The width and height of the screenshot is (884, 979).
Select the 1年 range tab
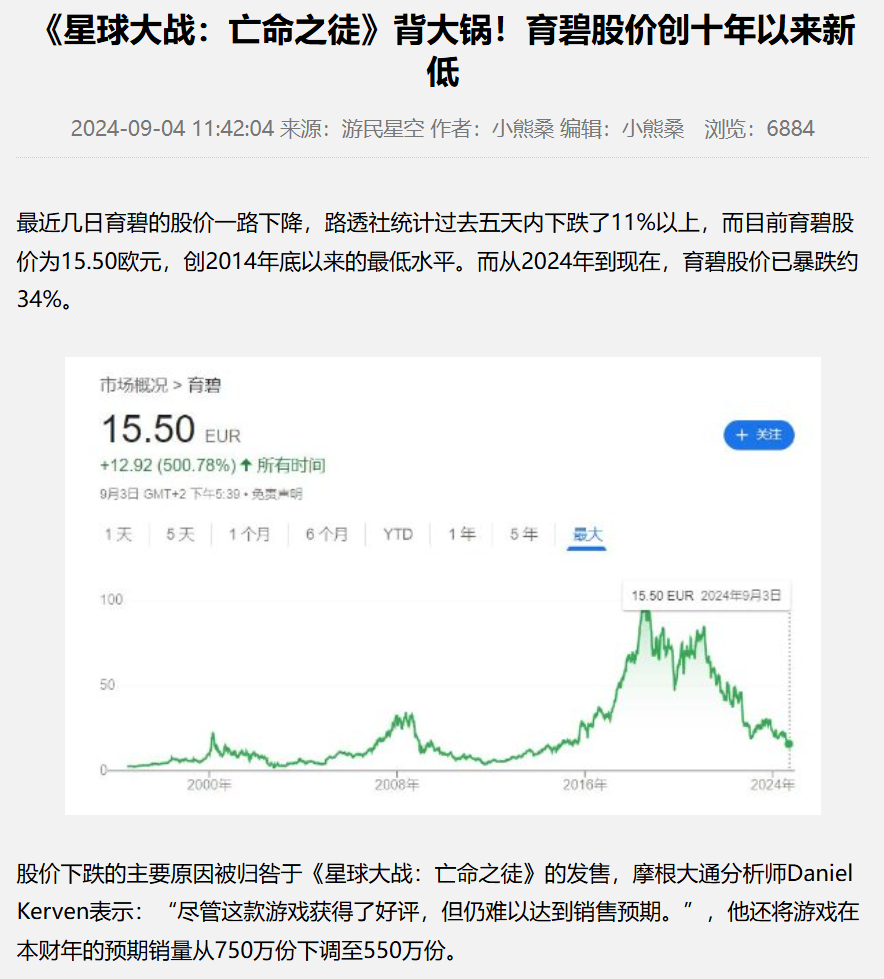(x=462, y=534)
